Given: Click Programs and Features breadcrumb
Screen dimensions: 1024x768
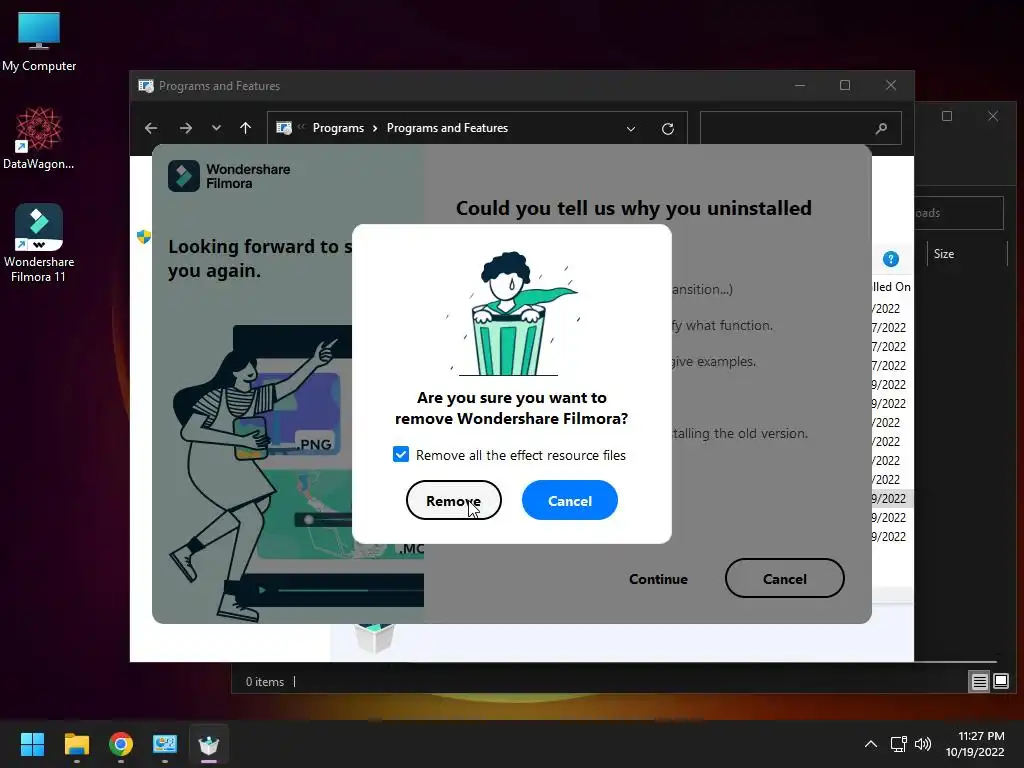Looking at the screenshot, I should [x=447, y=128].
